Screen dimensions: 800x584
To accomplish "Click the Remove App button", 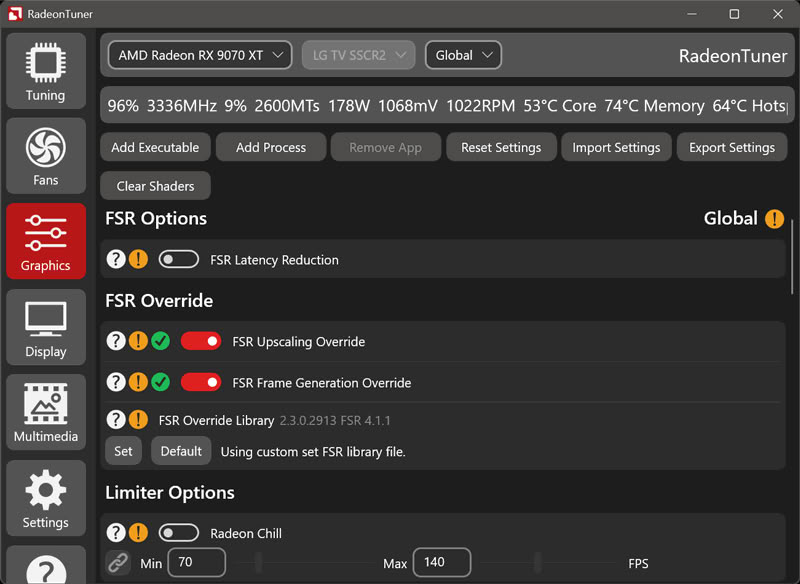I will 386,147.
